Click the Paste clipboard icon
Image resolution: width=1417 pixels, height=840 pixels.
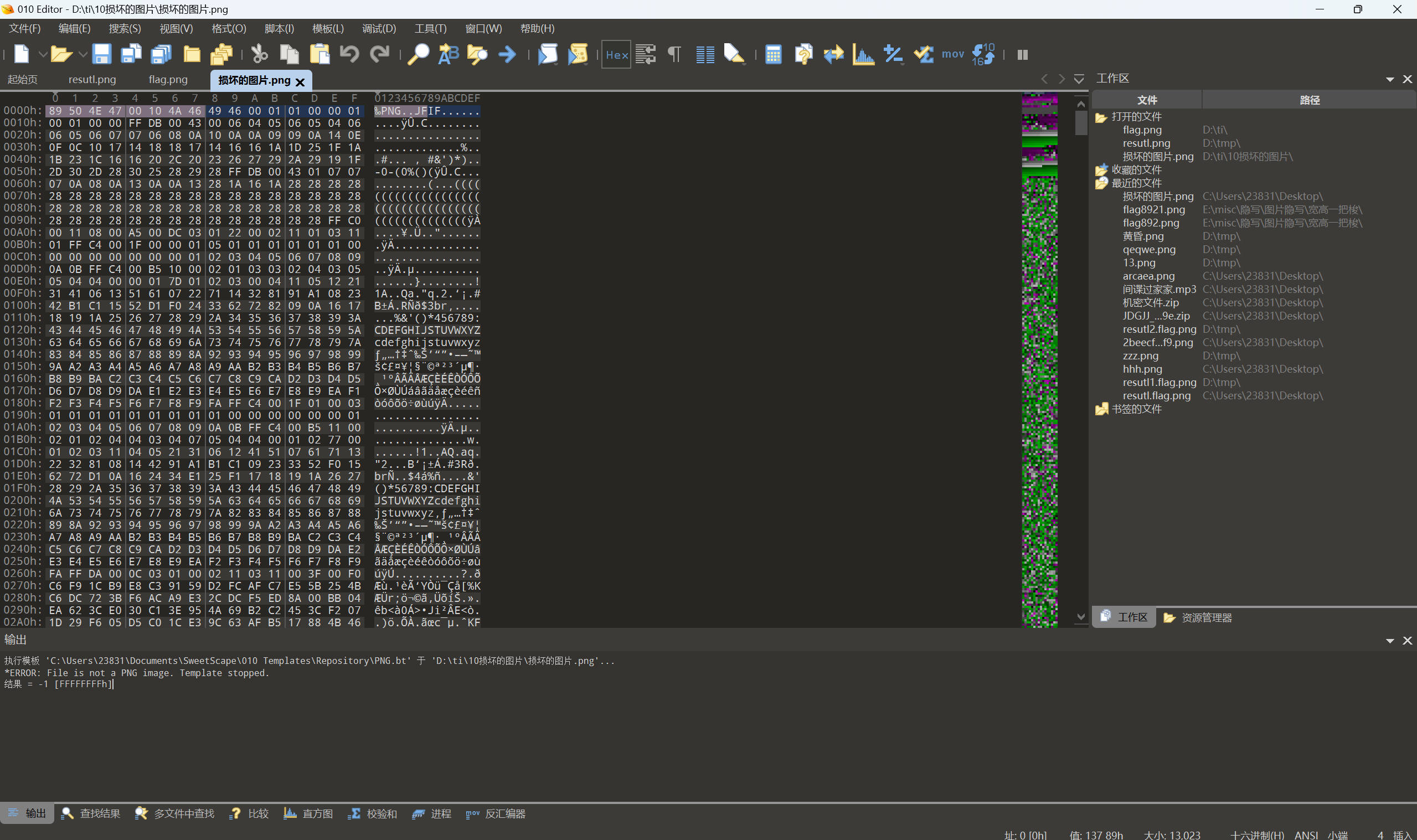320,54
